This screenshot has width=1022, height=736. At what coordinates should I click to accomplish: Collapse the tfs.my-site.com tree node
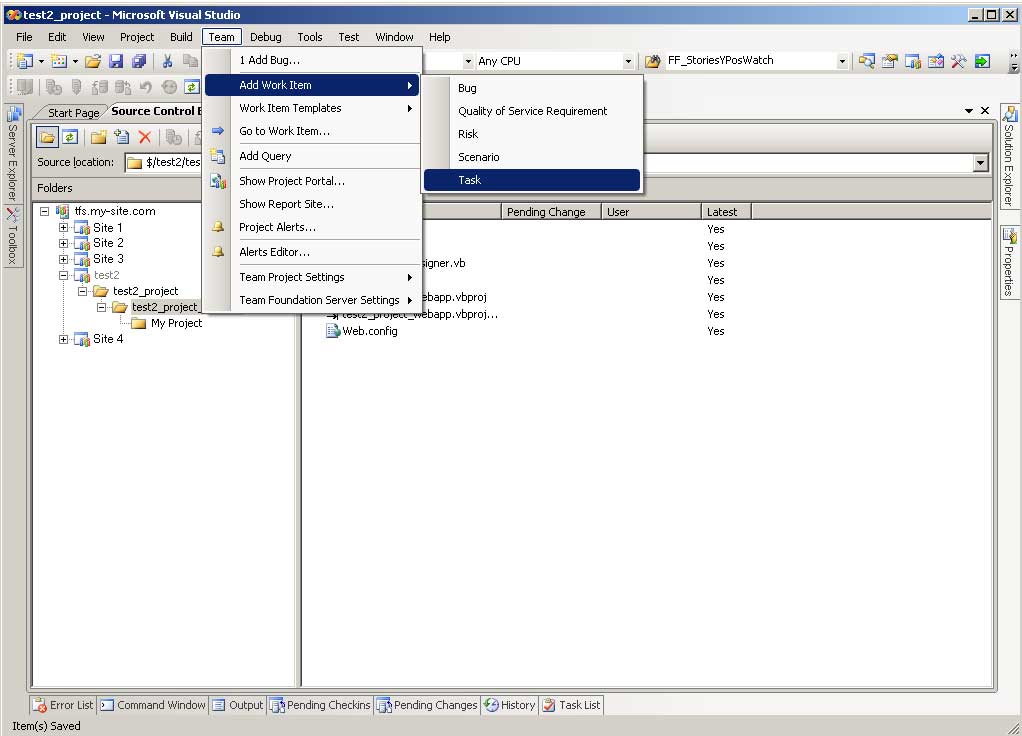pyautogui.click(x=44, y=211)
